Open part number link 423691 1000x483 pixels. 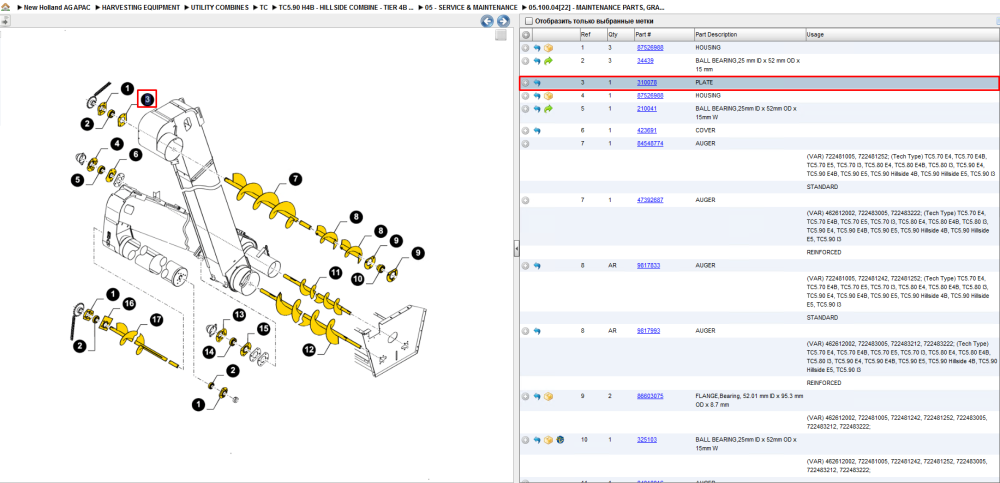647,130
